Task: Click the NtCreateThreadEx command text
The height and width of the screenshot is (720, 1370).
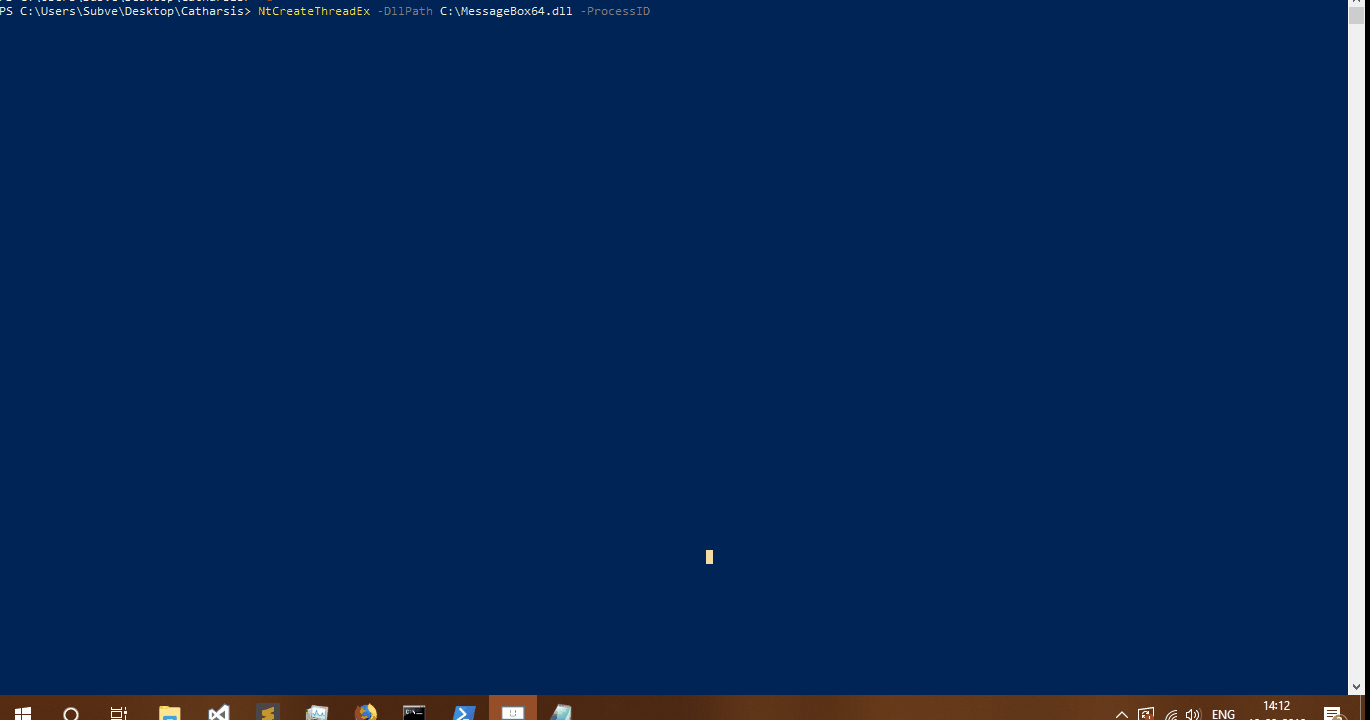Action: click(x=314, y=11)
